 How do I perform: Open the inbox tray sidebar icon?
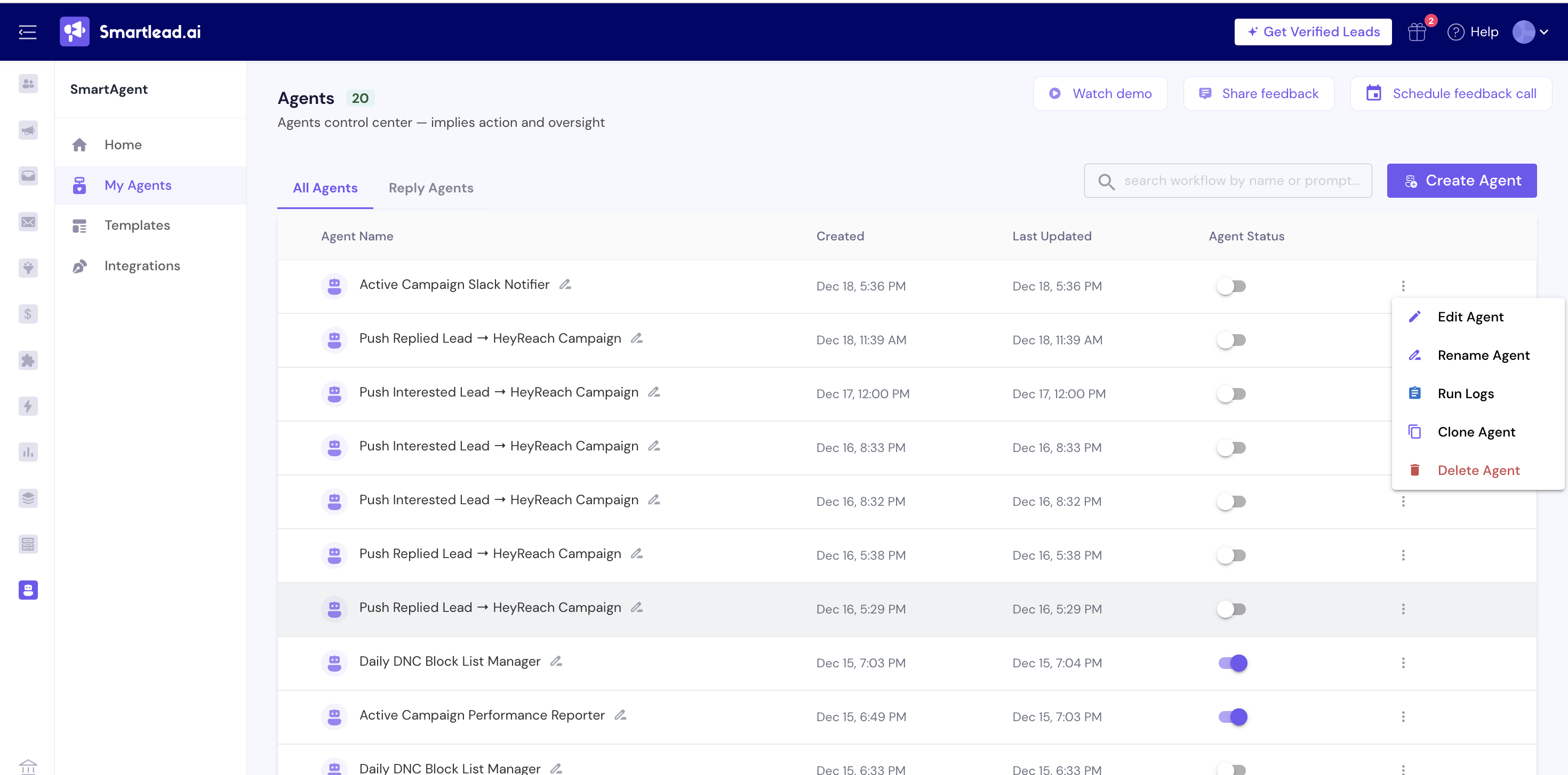click(x=28, y=176)
